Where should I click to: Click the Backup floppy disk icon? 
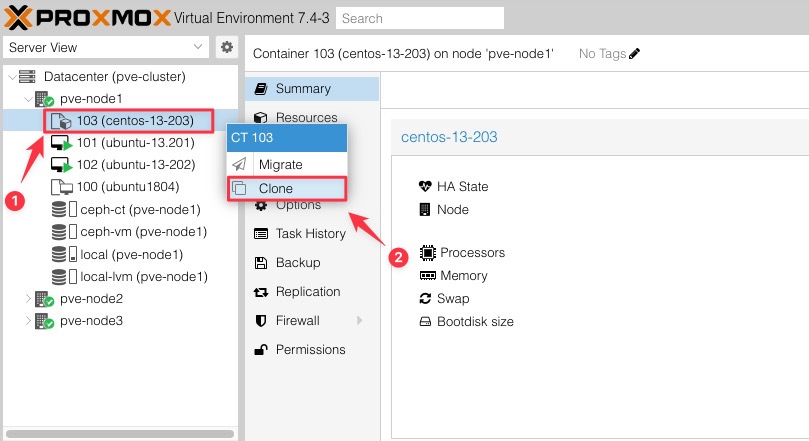[261, 263]
